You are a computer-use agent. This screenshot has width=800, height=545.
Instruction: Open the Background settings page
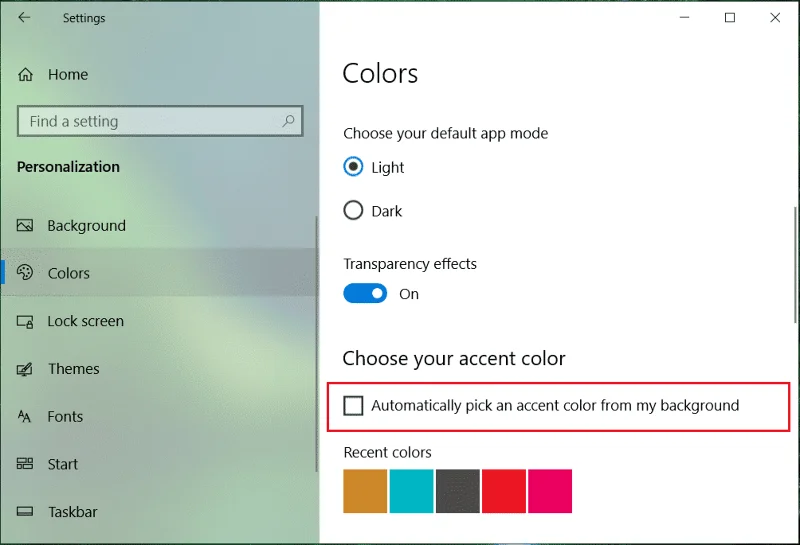tap(159, 225)
